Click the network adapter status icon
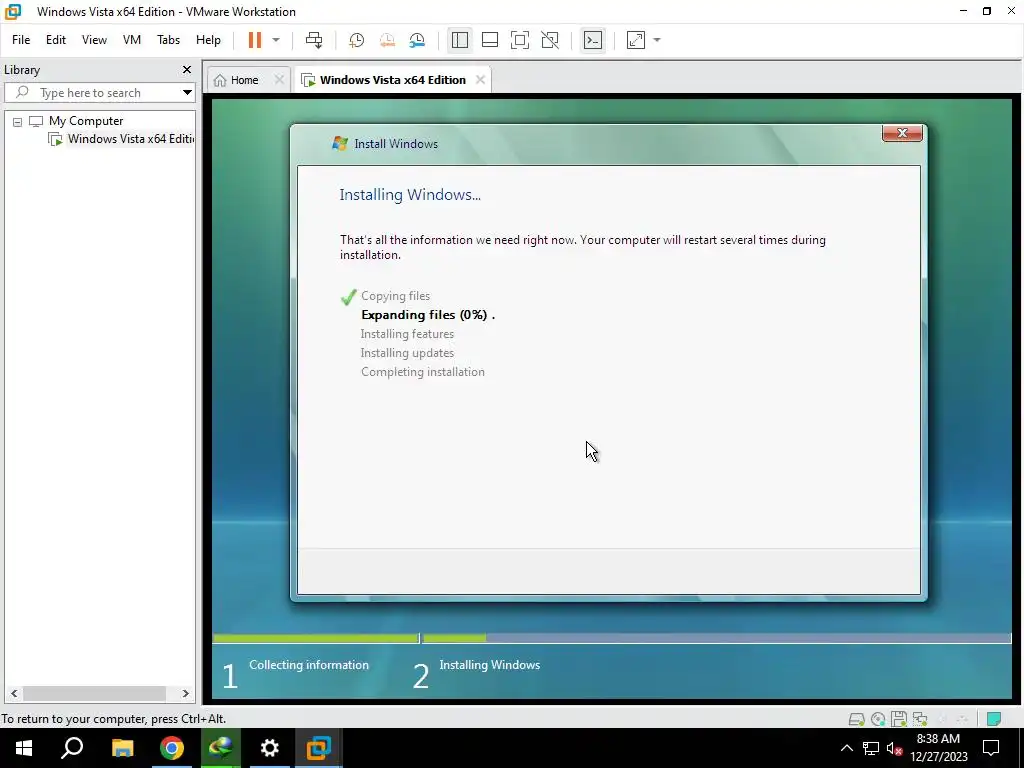This screenshot has width=1024, height=768. coord(920,719)
